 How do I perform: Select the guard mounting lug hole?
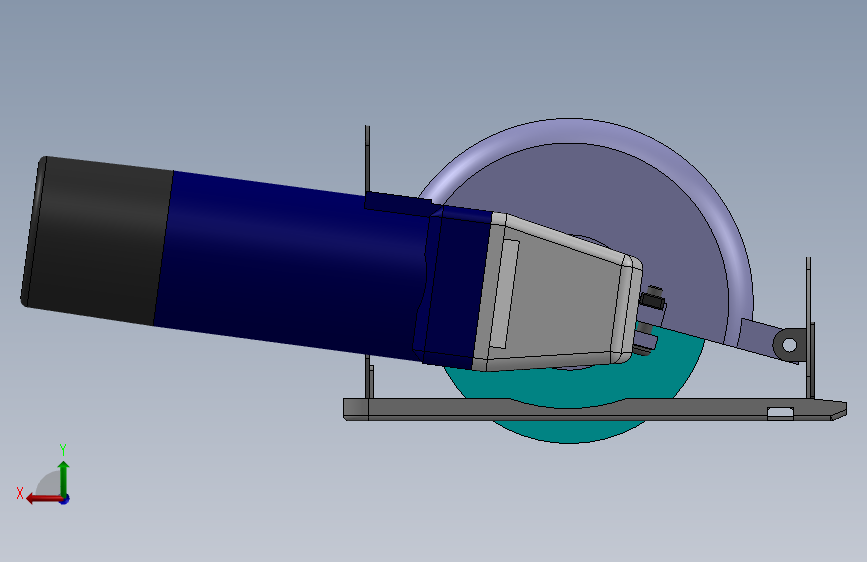coord(790,345)
